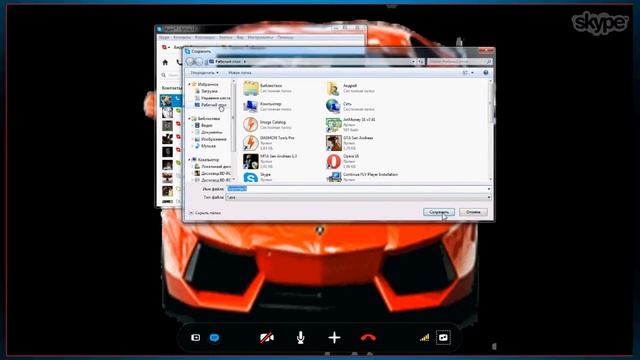Open the chat bubble in call bar
The height and width of the screenshot is (360, 640).
[214, 338]
